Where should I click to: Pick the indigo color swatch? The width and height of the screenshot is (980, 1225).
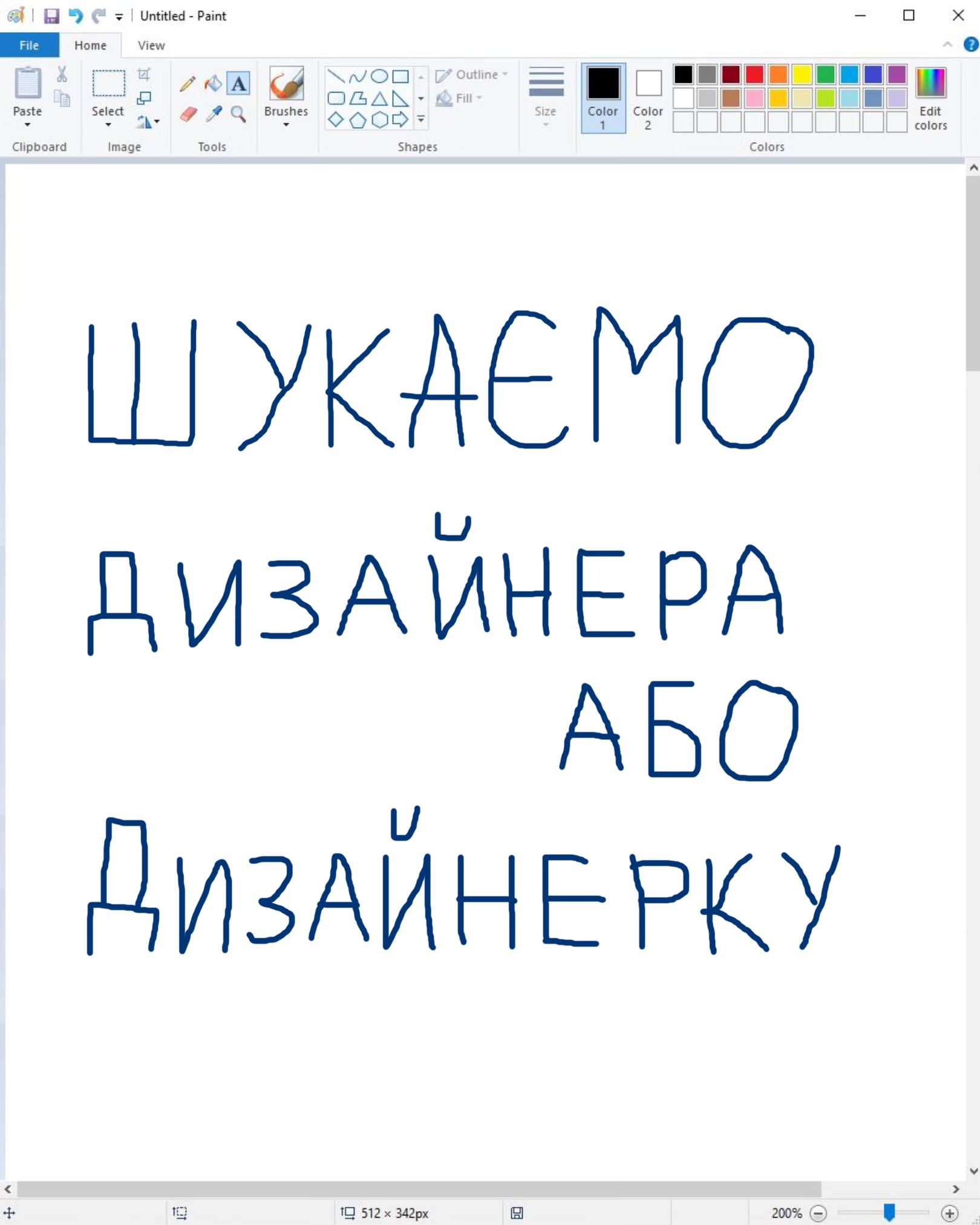click(873, 74)
